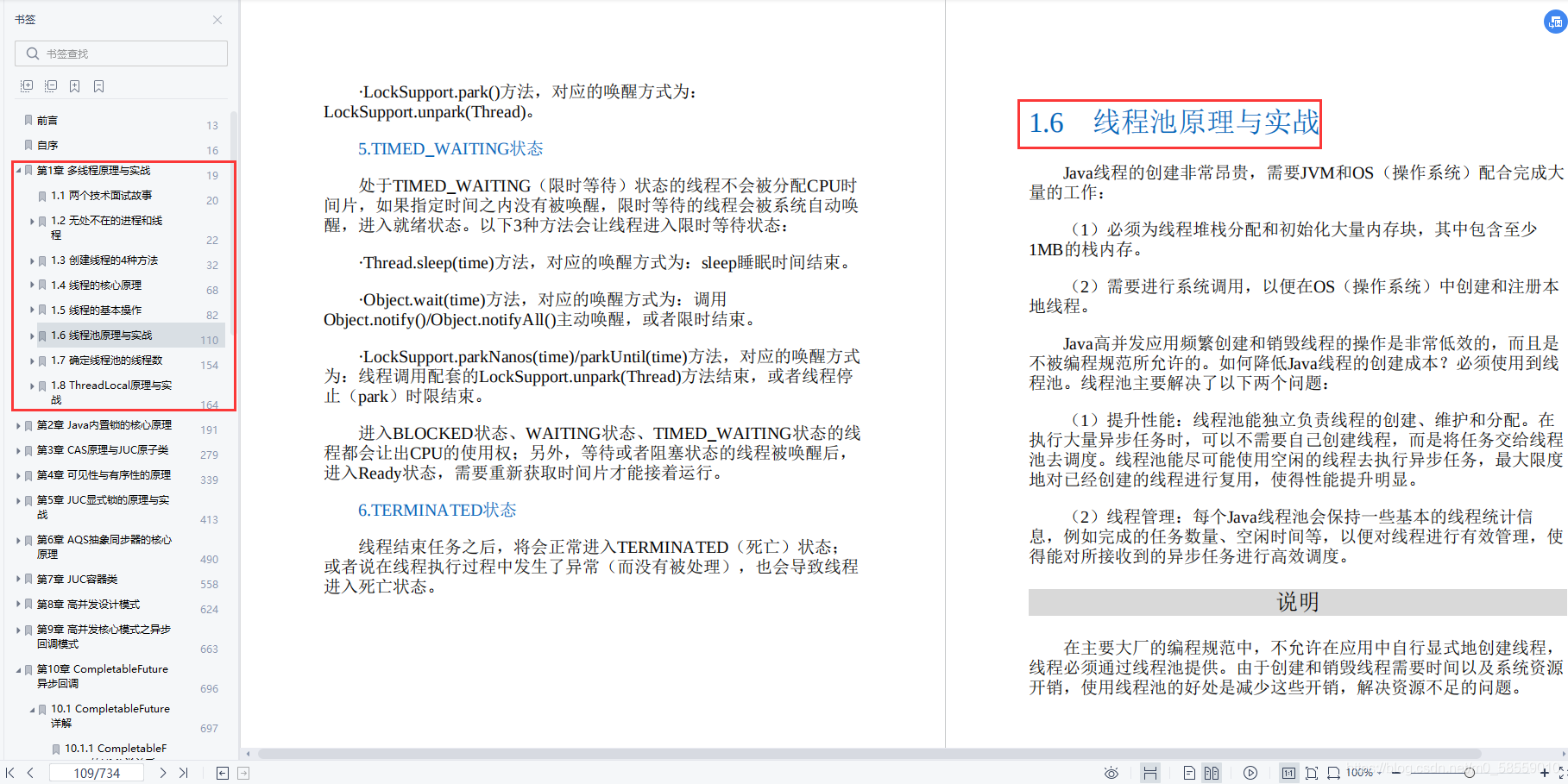Screen dimensions: 1568x784
Task: Open the 第4章 可见性与有序性的原理 bookmark
Action: [104, 475]
